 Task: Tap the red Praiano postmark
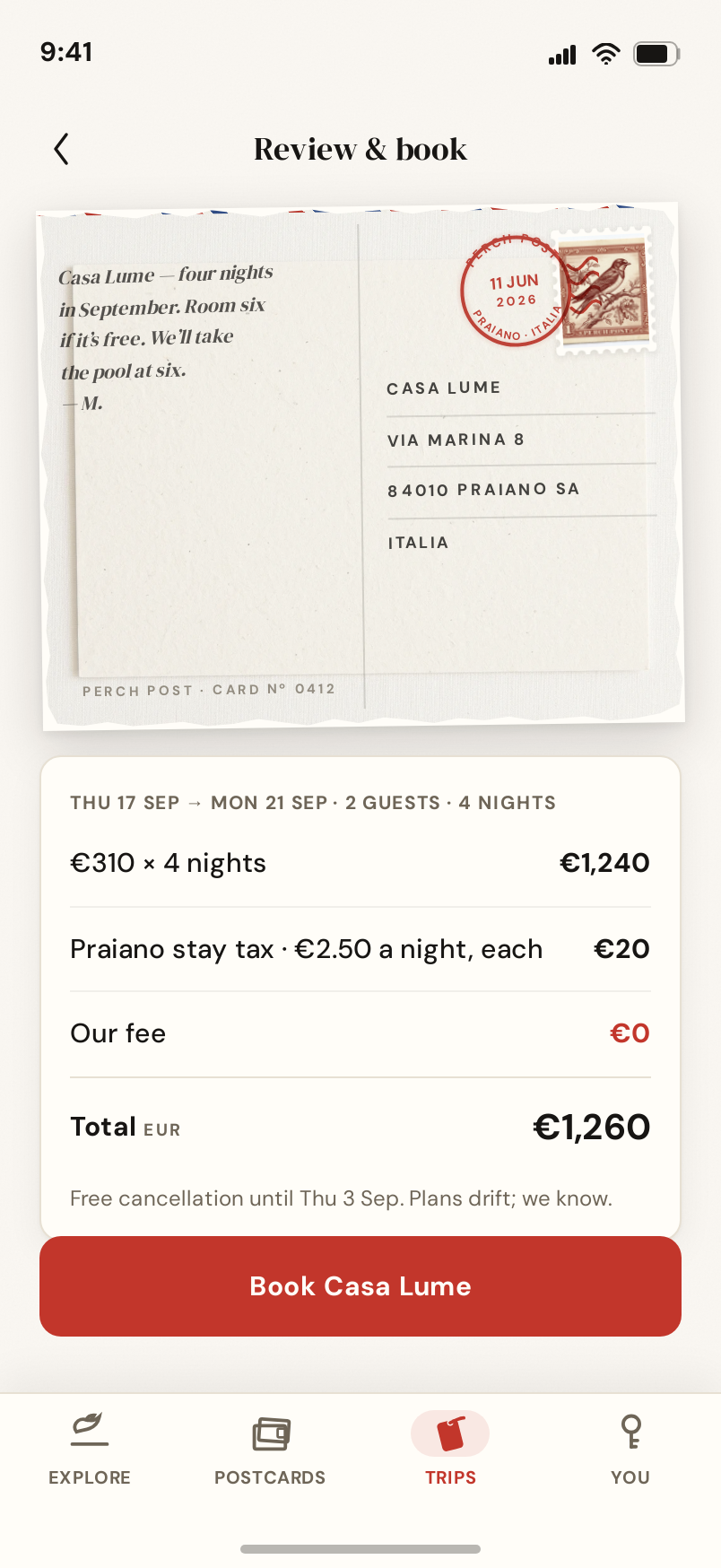(x=512, y=291)
